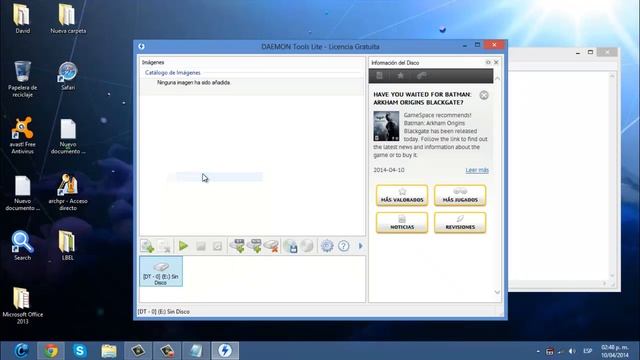
Task: Select the Safari desktop shortcut
Action: pyautogui.click(x=68, y=76)
